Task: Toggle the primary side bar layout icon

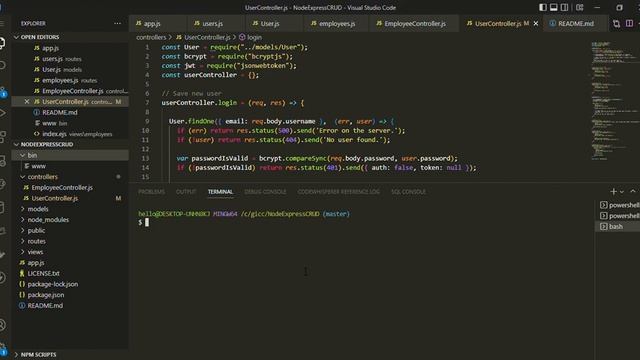Action: click(542, 7)
